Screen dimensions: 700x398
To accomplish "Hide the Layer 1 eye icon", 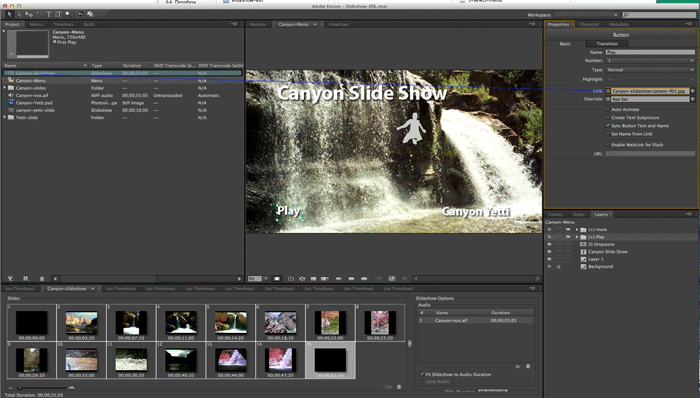I will coord(550,259).
